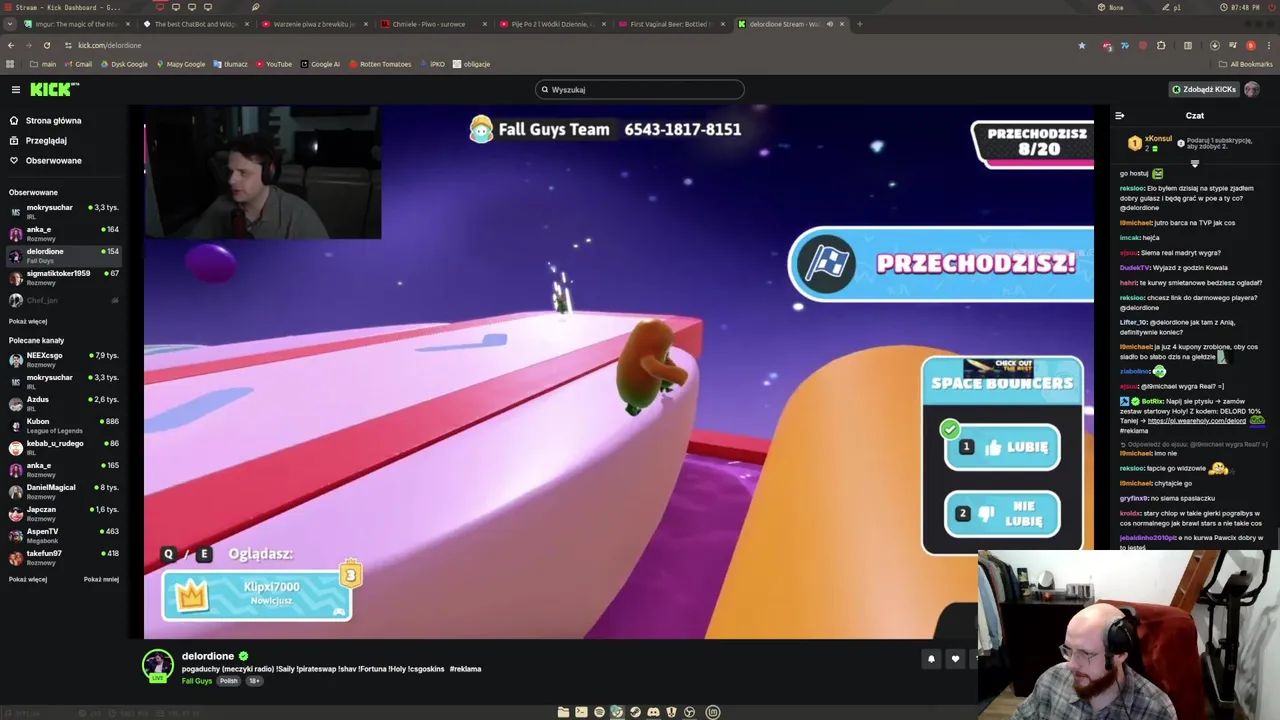The image size is (1280, 720).
Task: Open Gmail bookmark
Action: point(78,64)
